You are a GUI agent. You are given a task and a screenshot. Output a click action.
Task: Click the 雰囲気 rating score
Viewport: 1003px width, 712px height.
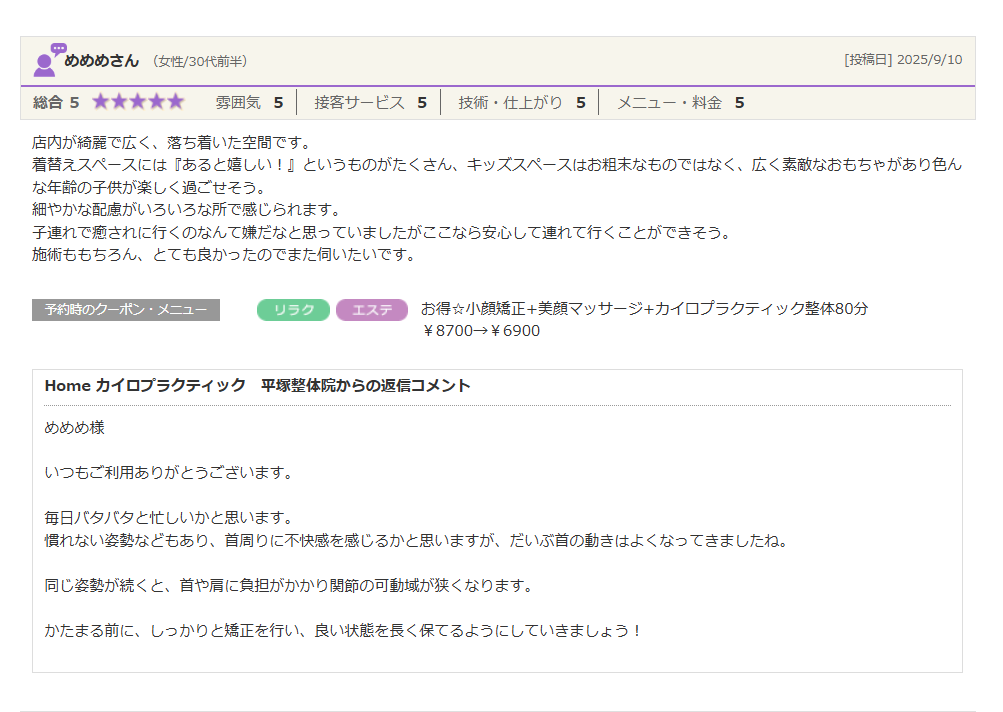(x=278, y=102)
